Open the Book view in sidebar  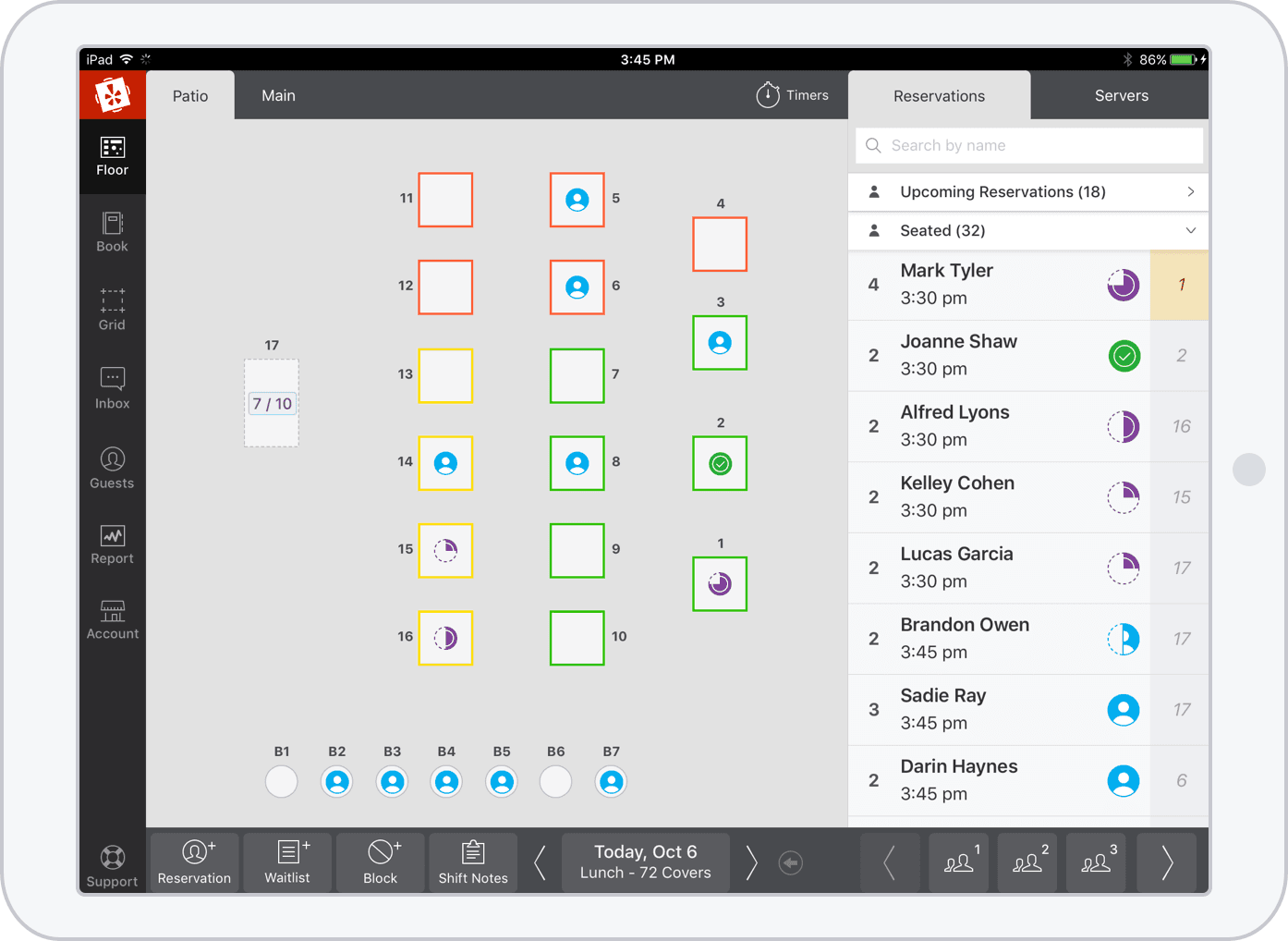112,232
